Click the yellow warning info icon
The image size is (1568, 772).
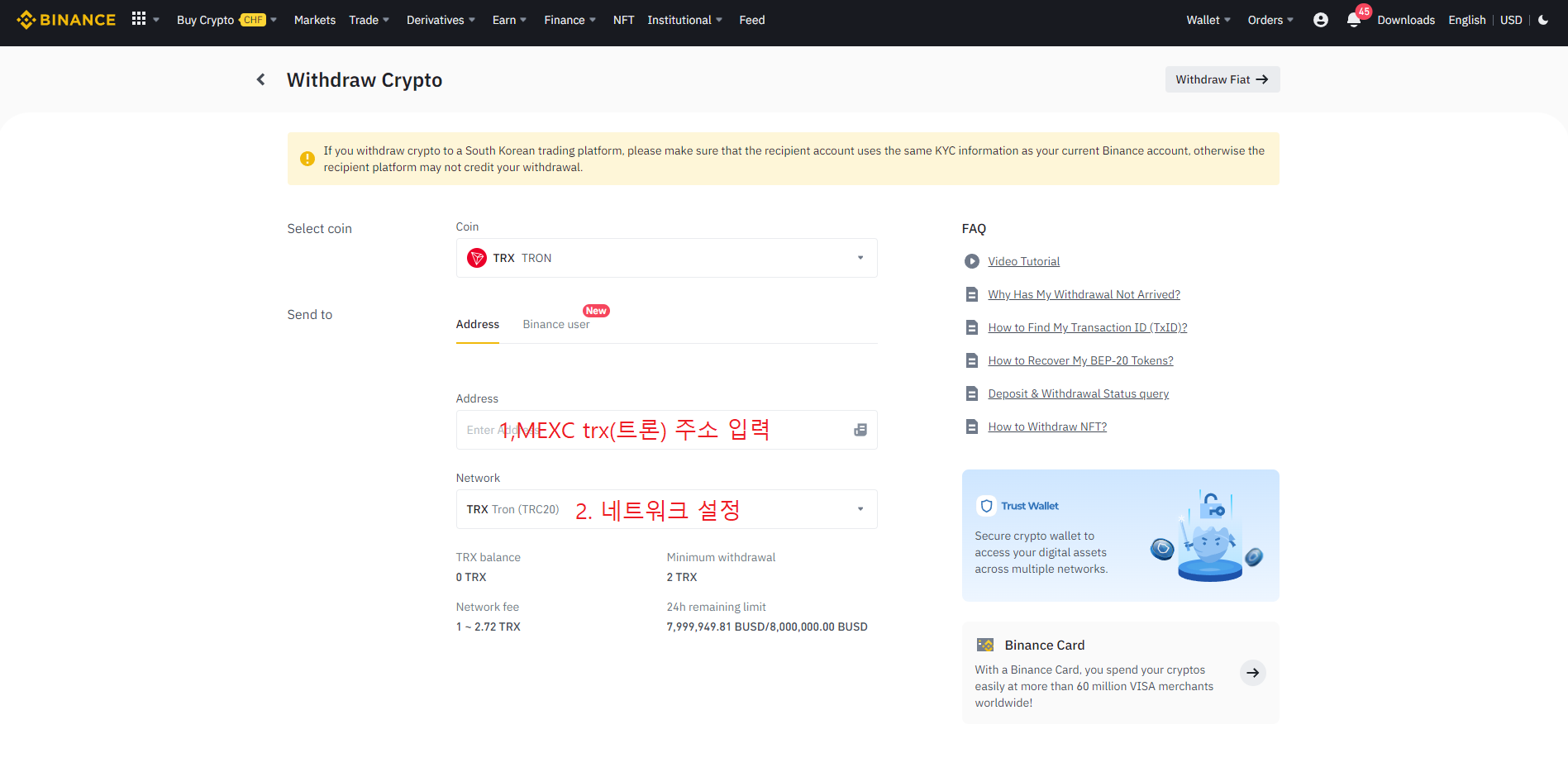coord(307,159)
